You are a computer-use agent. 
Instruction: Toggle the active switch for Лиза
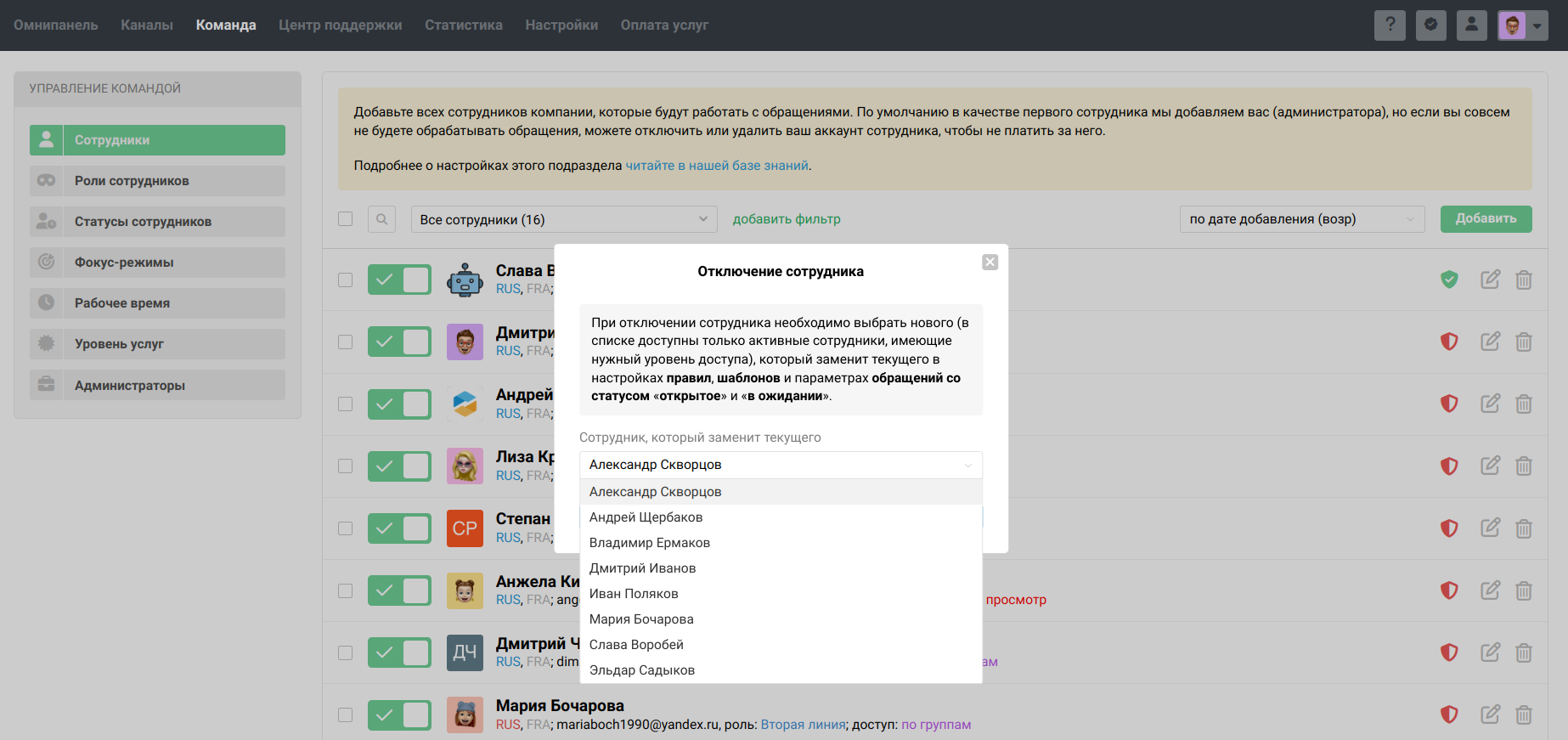399,466
